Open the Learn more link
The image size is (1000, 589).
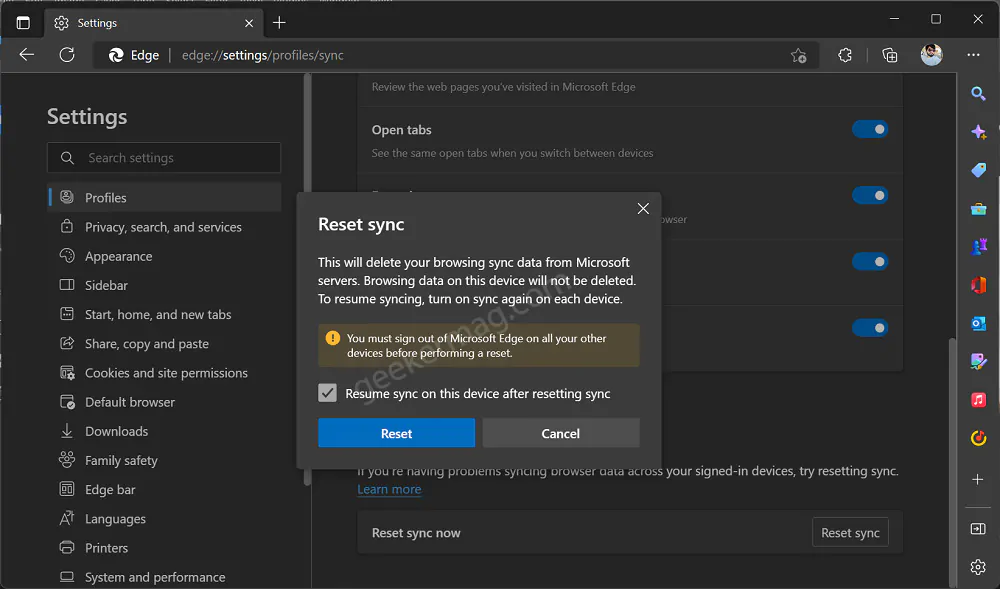(x=389, y=490)
